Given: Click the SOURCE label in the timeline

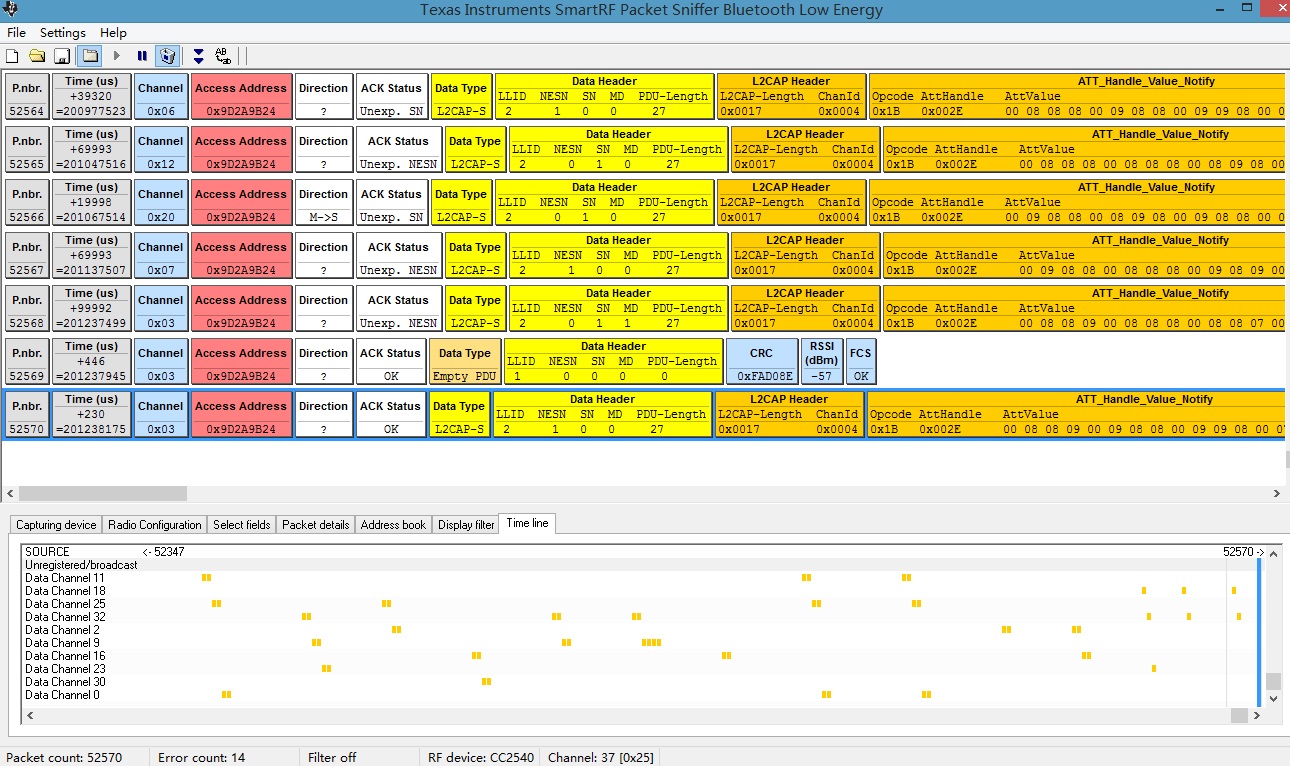Looking at the screenshot, I should point(47,552).
